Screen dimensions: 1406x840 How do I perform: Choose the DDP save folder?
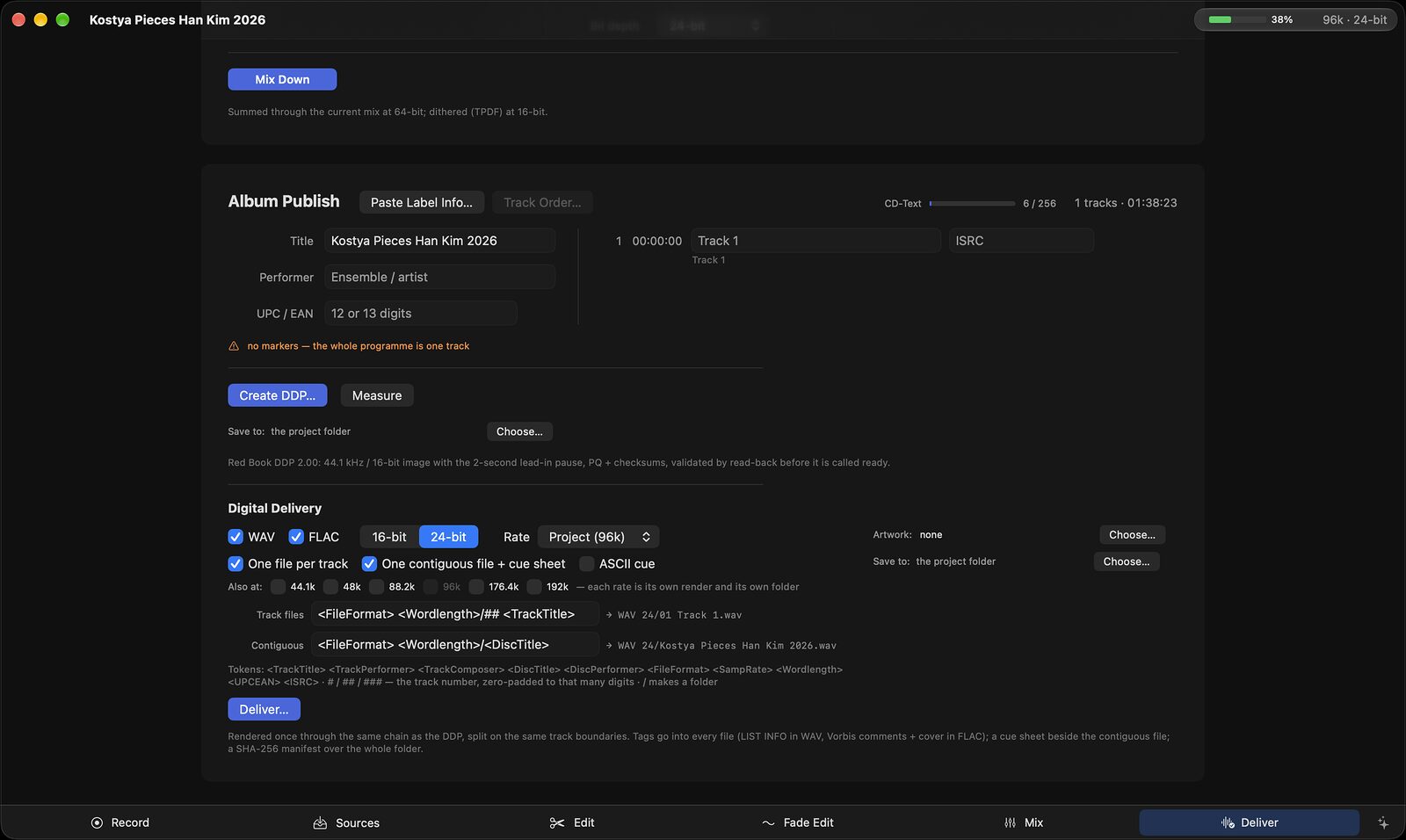coord(519,431)
